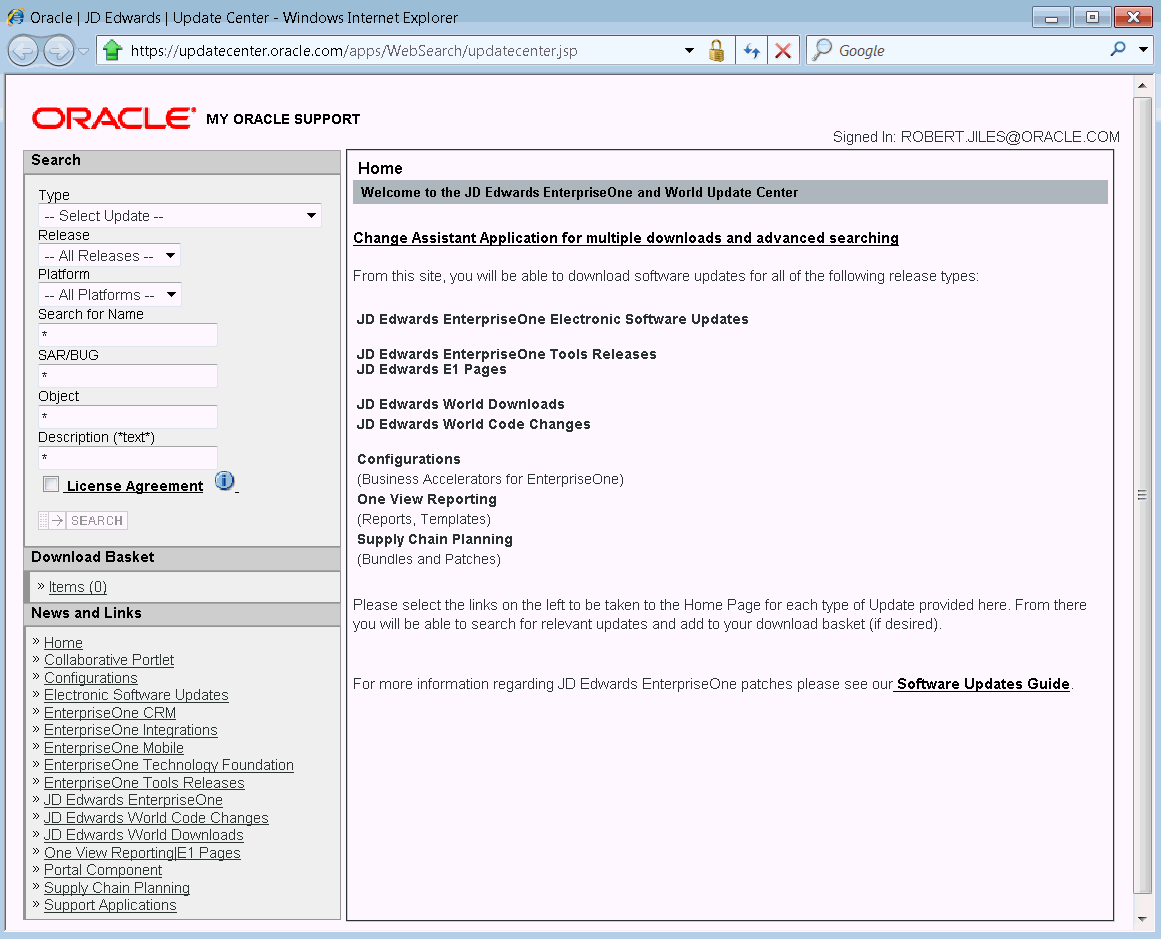
Task: Click the red Stop loading icon
Action: (x=783, y=50)
